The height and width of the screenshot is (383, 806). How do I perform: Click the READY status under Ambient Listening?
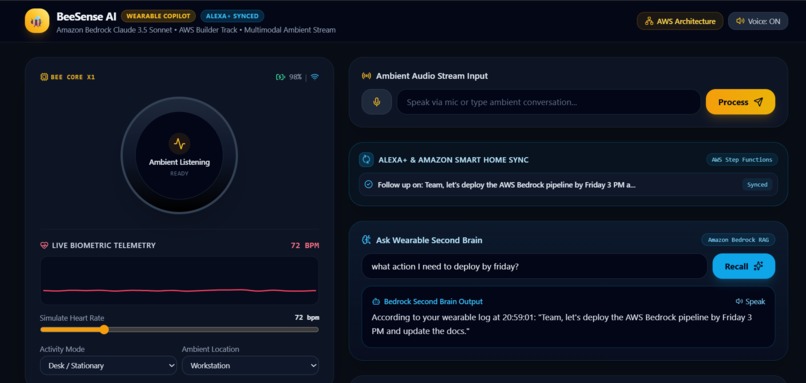[x=179, y=174]
